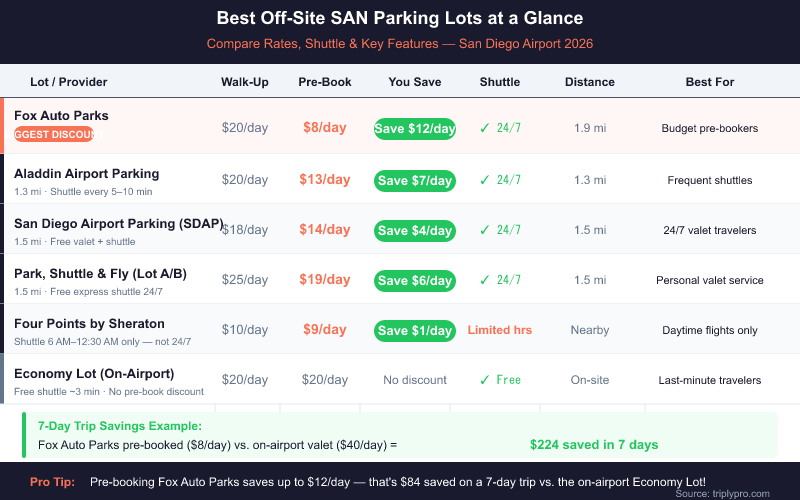The image size is (800, 500).
Task: Click the Economy Lot Free shuttle checkmark
Action: pos(484,380)
